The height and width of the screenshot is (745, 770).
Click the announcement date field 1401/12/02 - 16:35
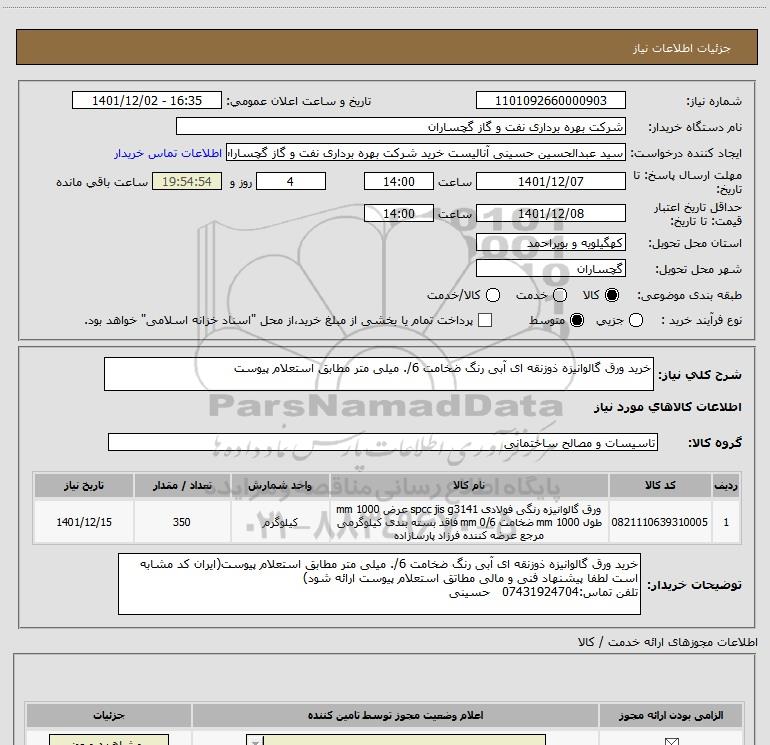[x=147, y=101]
